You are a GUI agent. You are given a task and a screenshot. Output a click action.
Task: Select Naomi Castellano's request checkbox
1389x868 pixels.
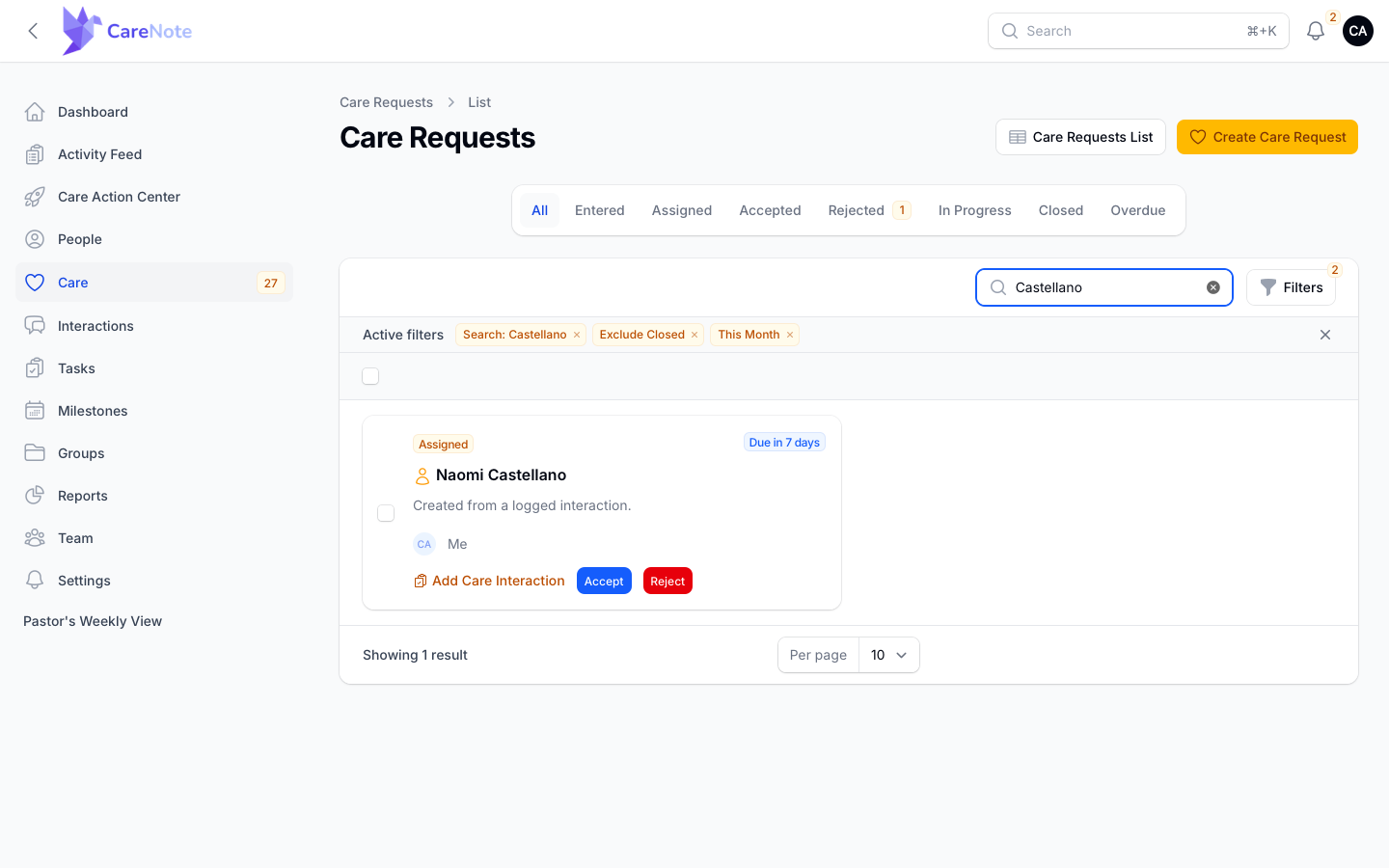point(386,513)
